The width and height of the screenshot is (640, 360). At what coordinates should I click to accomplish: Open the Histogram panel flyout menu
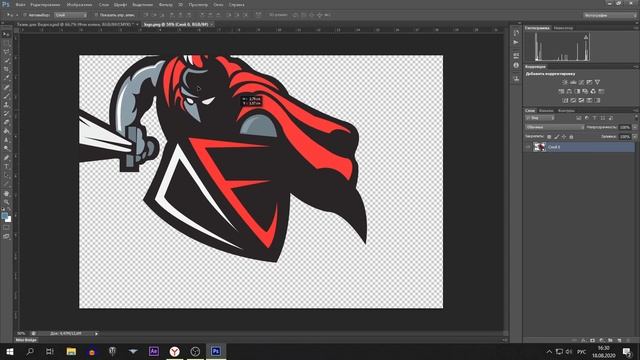(x=636, y=28)
